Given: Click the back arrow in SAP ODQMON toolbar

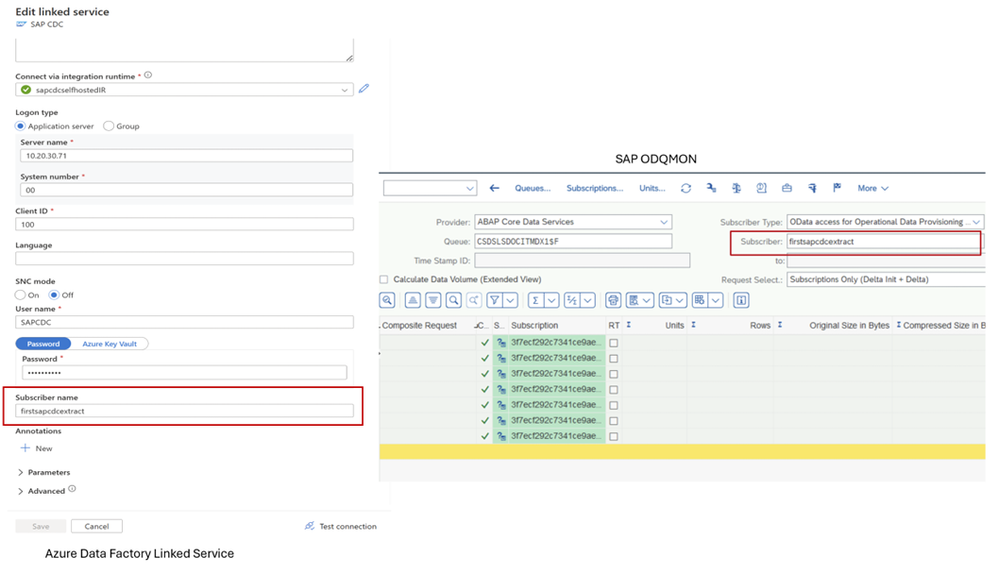Looking at the screenshot, I should click(494, 188).
